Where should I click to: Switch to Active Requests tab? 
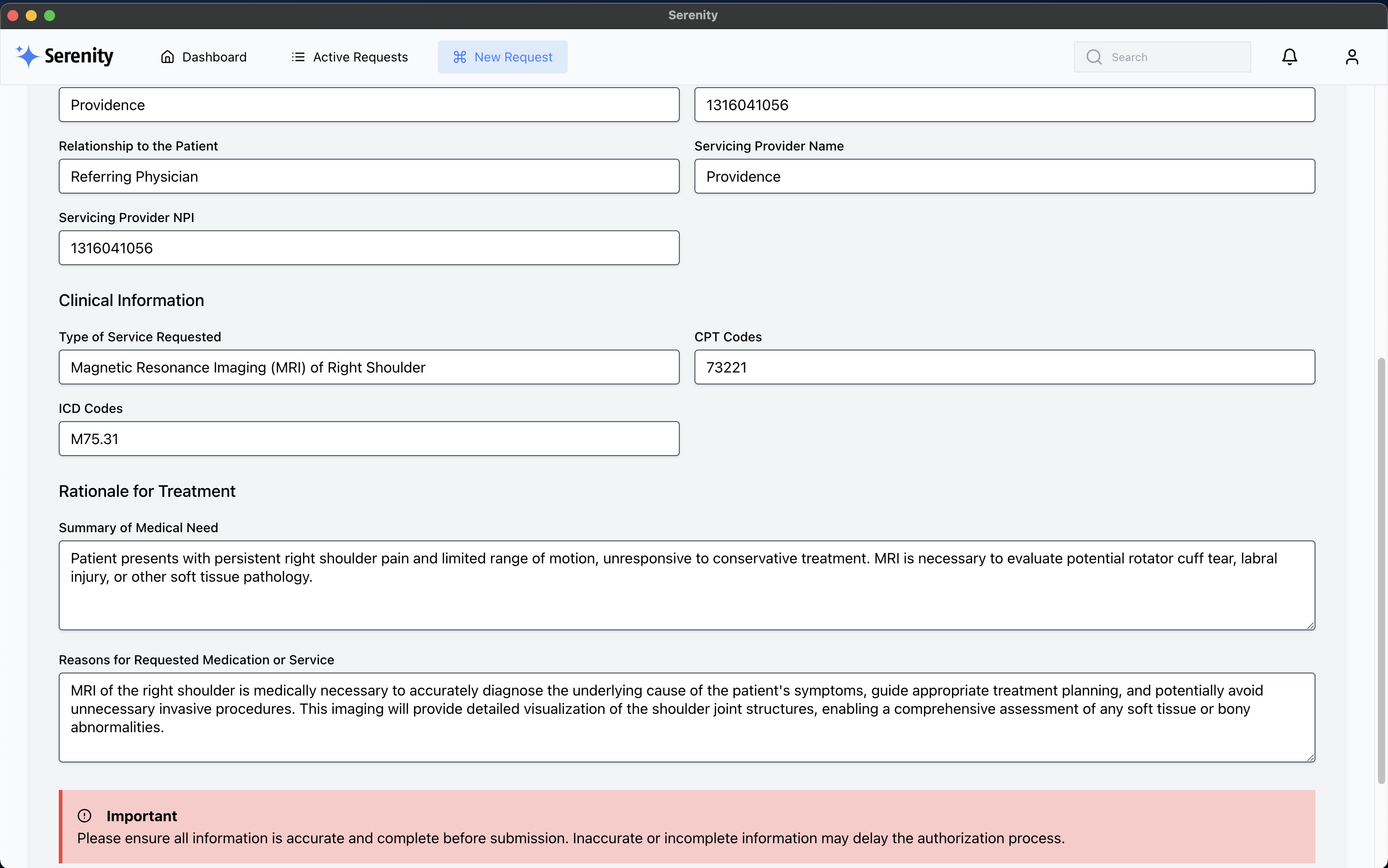349,57
